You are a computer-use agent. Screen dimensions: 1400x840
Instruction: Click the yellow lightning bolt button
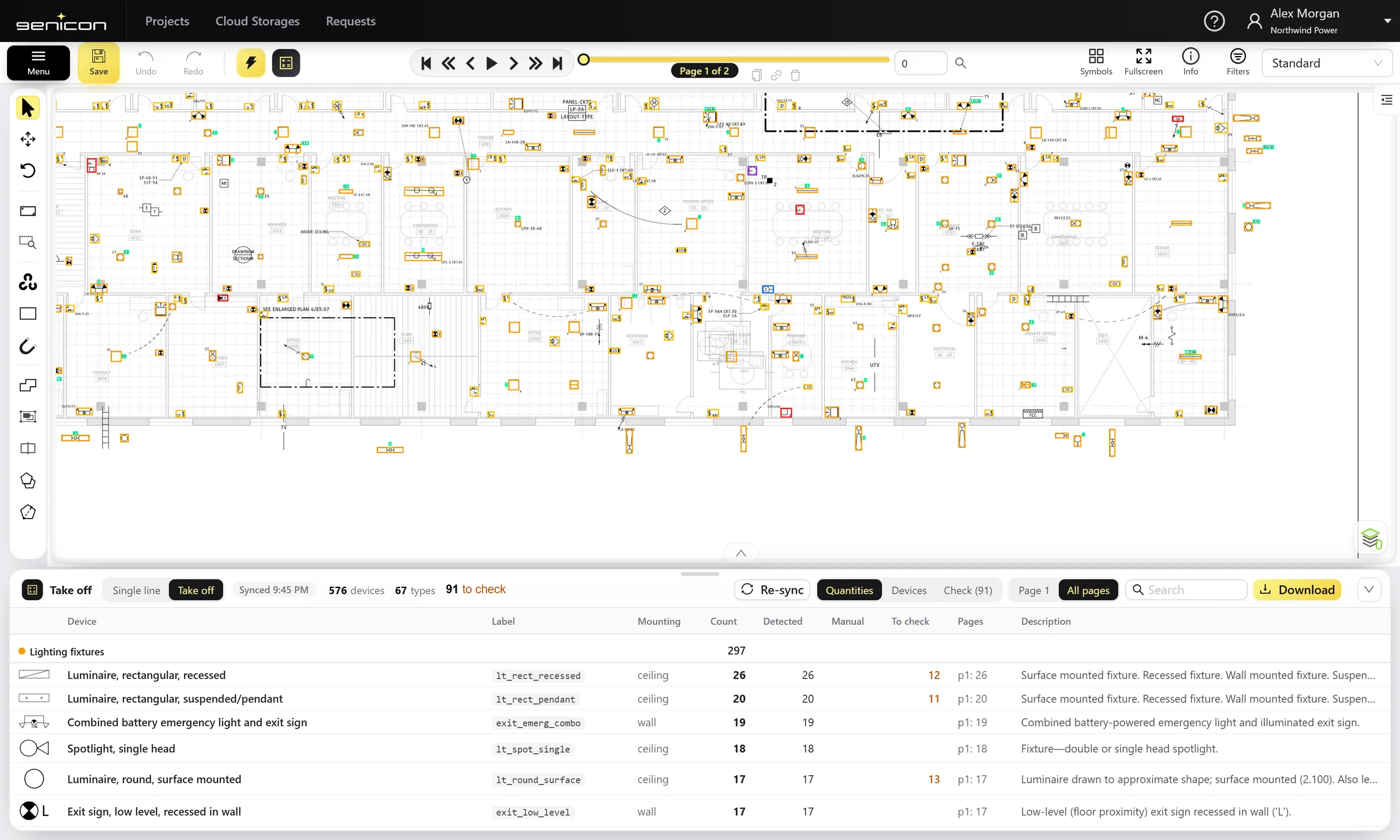click(251, 63)
